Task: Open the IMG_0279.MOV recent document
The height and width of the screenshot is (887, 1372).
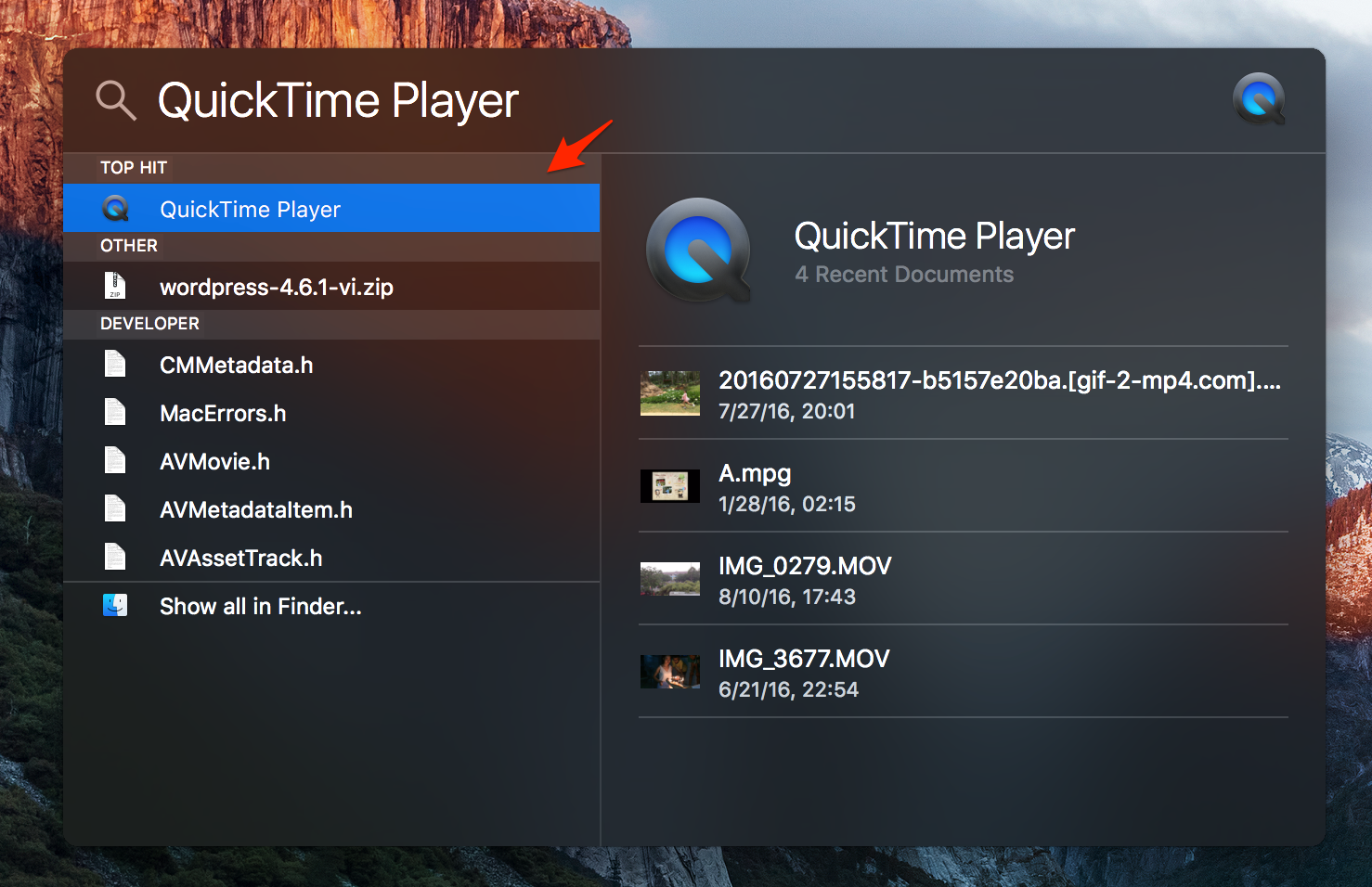Action: (804, 565)
